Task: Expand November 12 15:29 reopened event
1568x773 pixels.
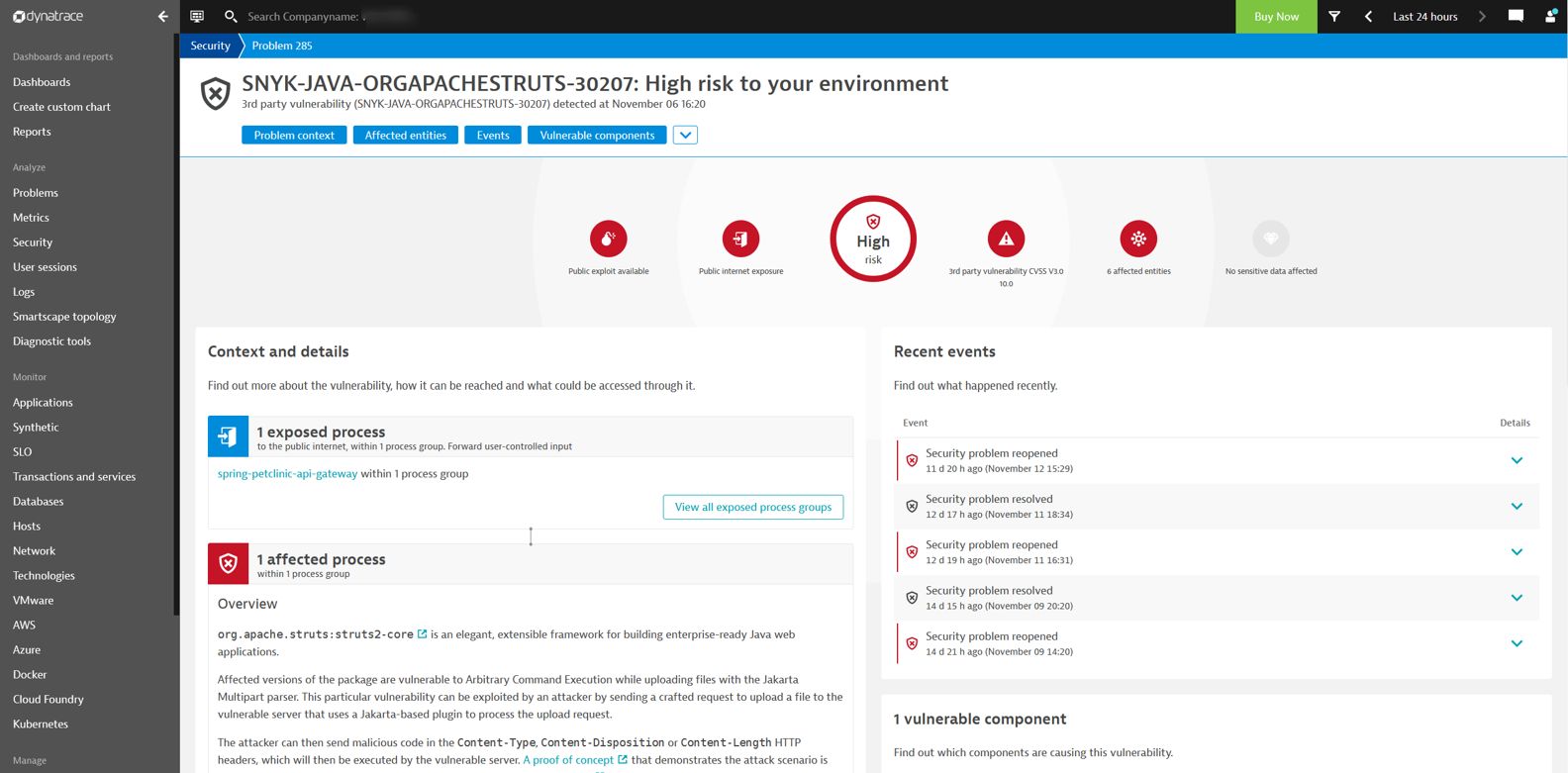Action: click(1517, 460)
